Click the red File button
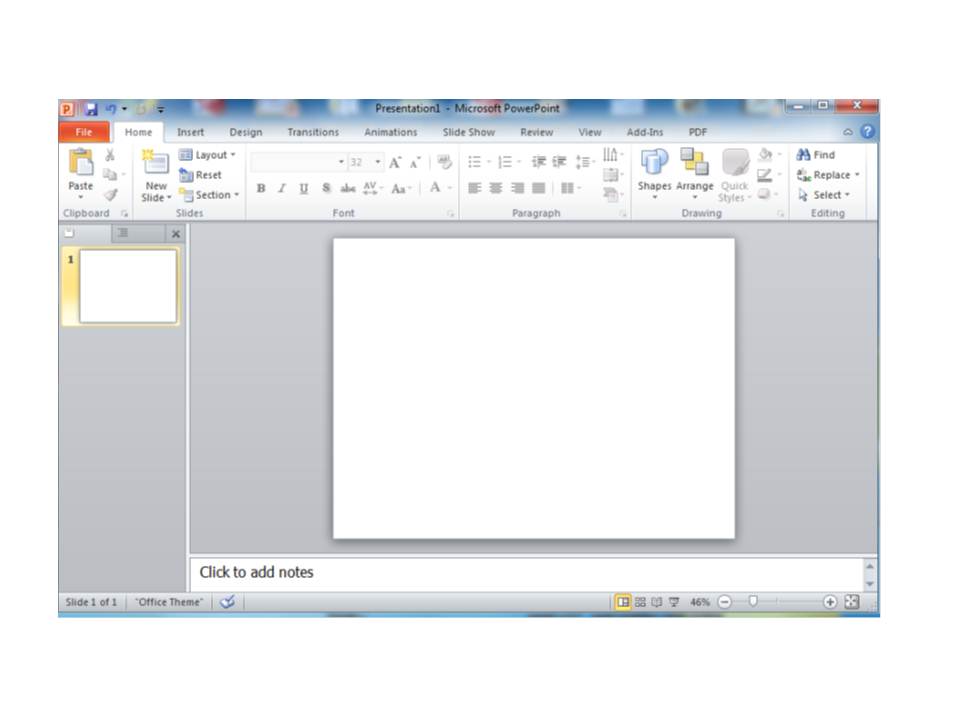 click(84, 132)
